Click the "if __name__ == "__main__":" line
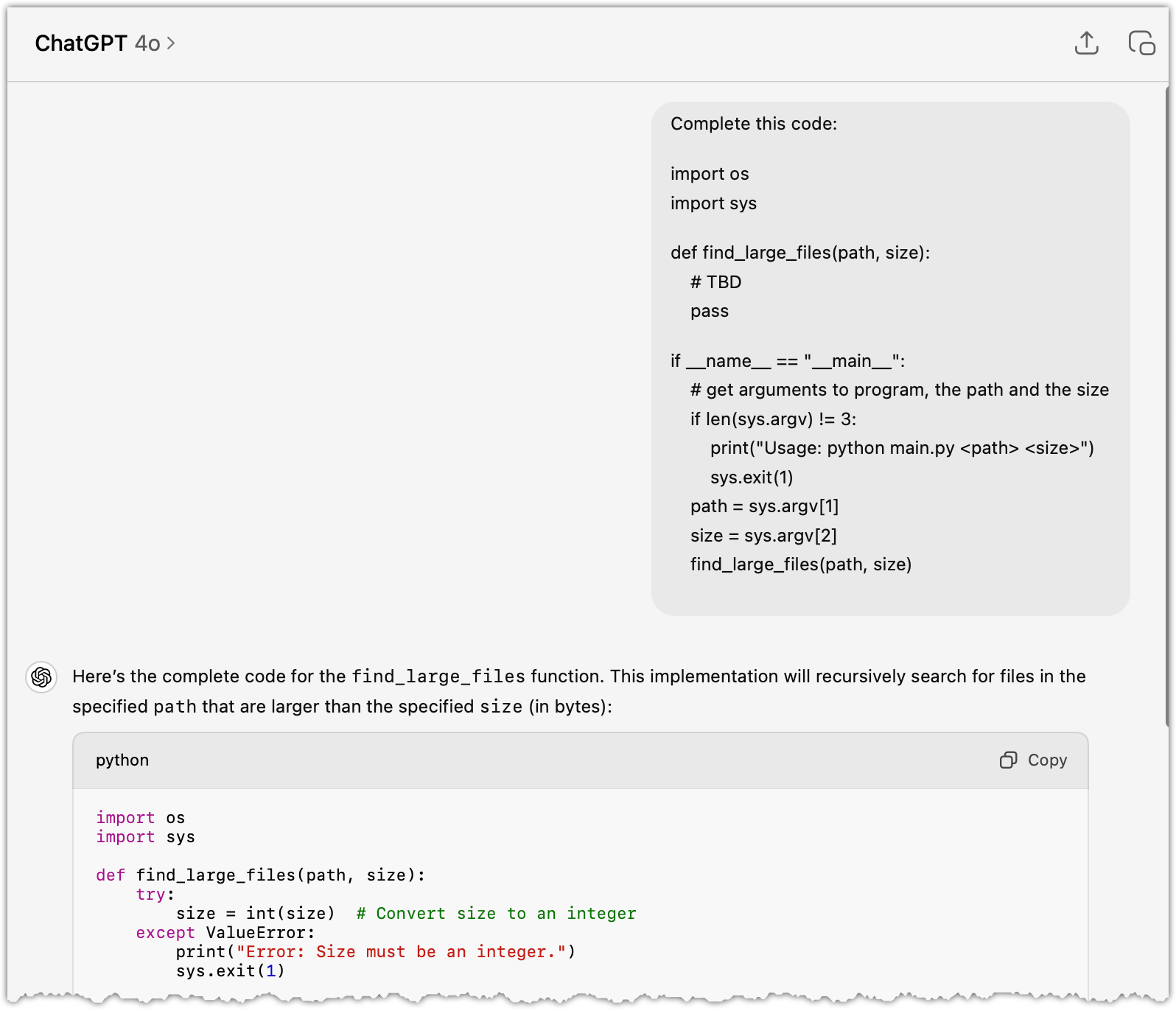The height and width of the screenshot is (1011, 1176). click(x=788, y=361)
